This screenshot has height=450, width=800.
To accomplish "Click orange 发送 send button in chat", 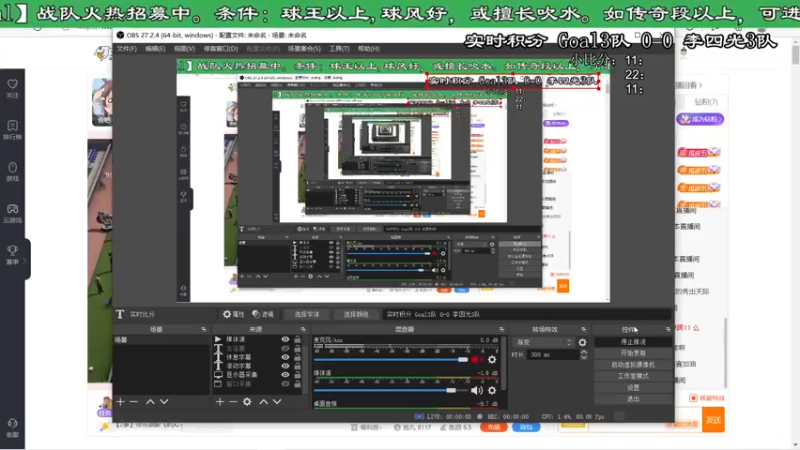I will (x=713, y=420).
